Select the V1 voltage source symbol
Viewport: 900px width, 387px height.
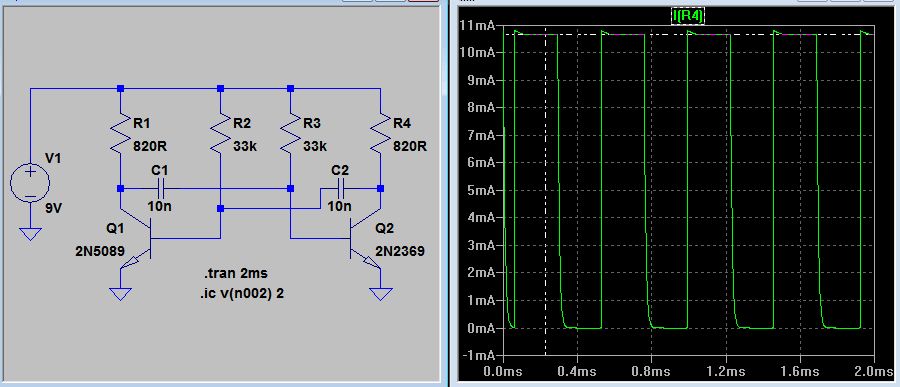pos(30,184)
